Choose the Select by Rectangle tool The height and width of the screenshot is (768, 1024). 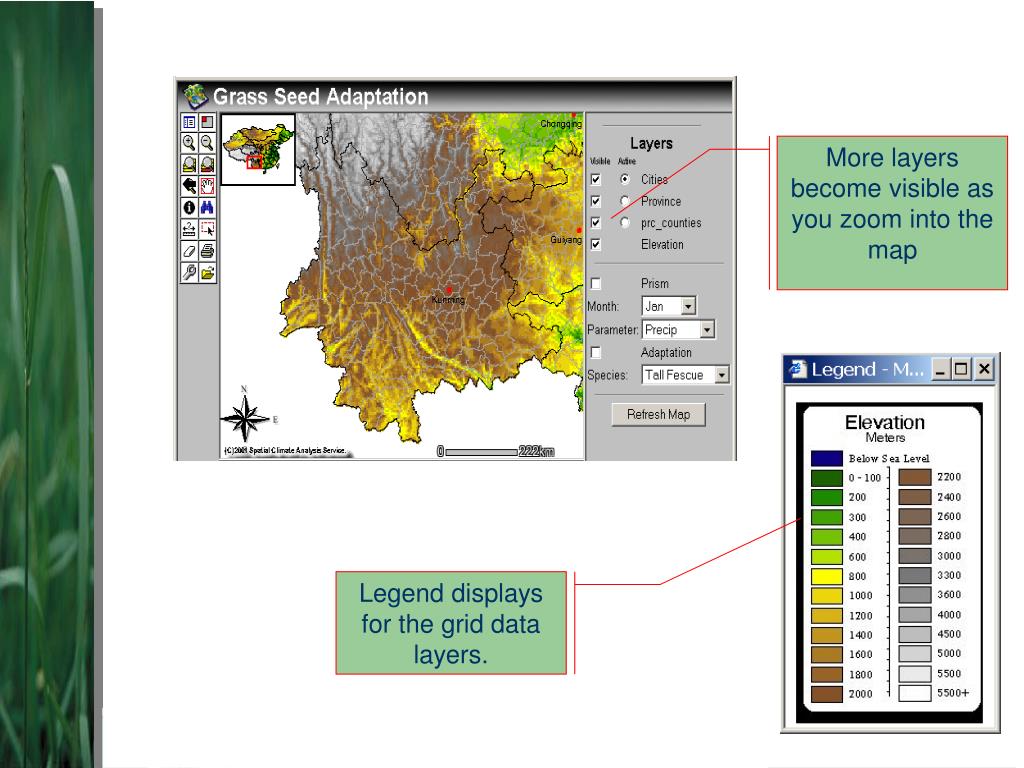click(207, 229)
